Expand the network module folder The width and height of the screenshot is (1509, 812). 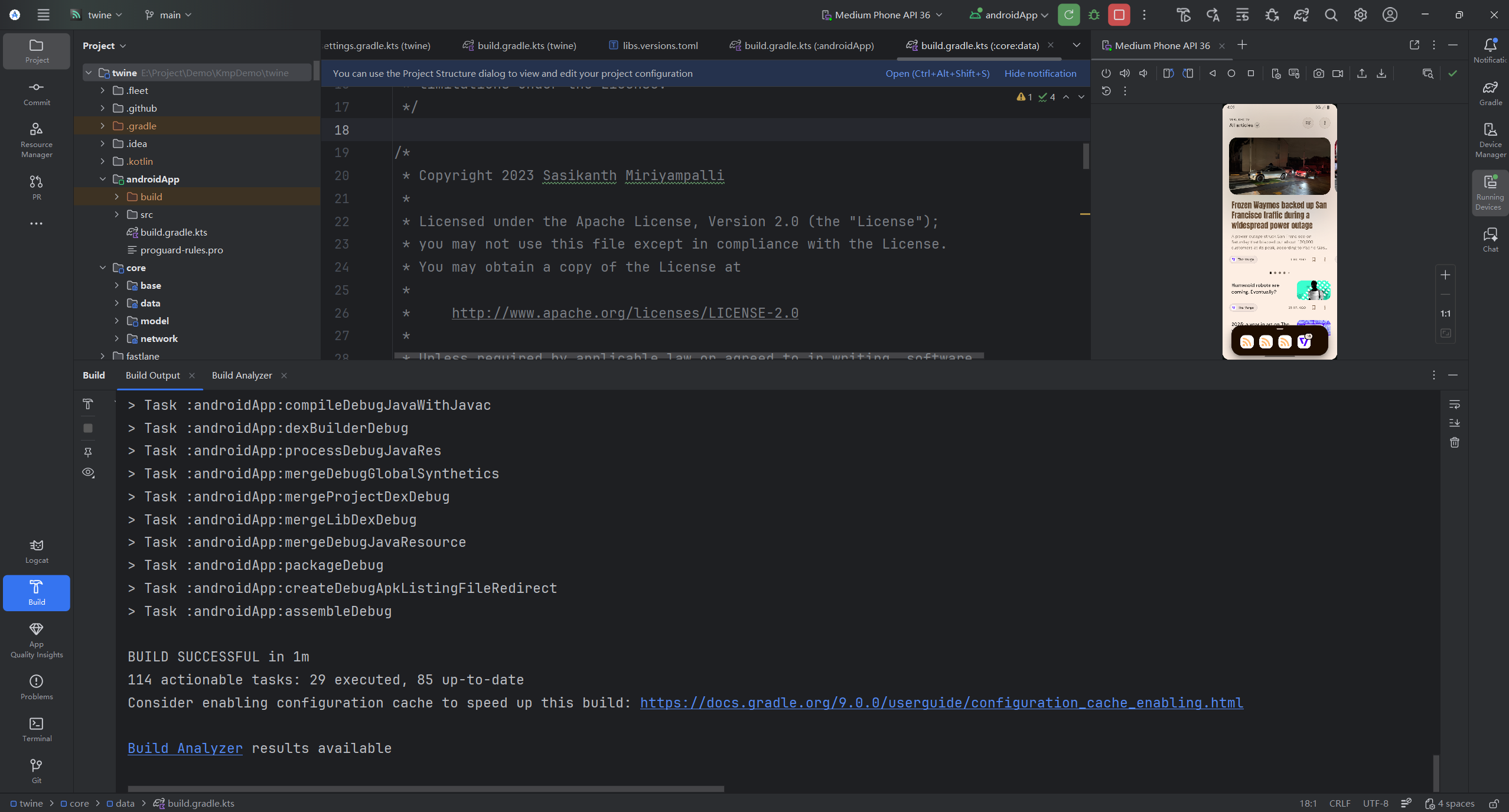[117, 338]
